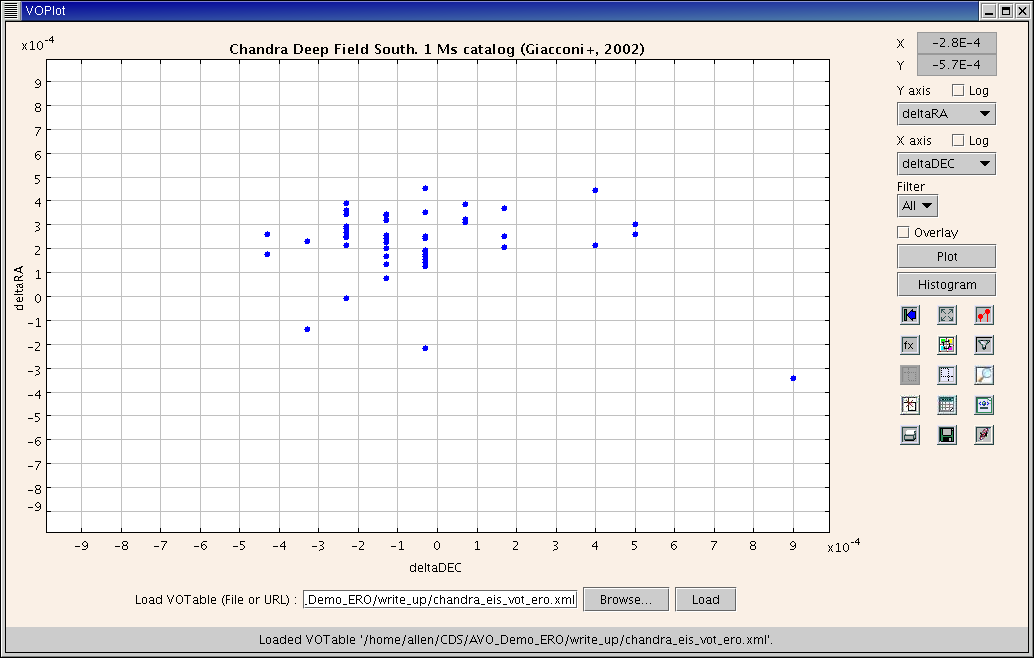Screen dimensions: 1034x658
Task: Click the four-arrow expand icon
Action: pyautogui.click(x=947, y=315)
